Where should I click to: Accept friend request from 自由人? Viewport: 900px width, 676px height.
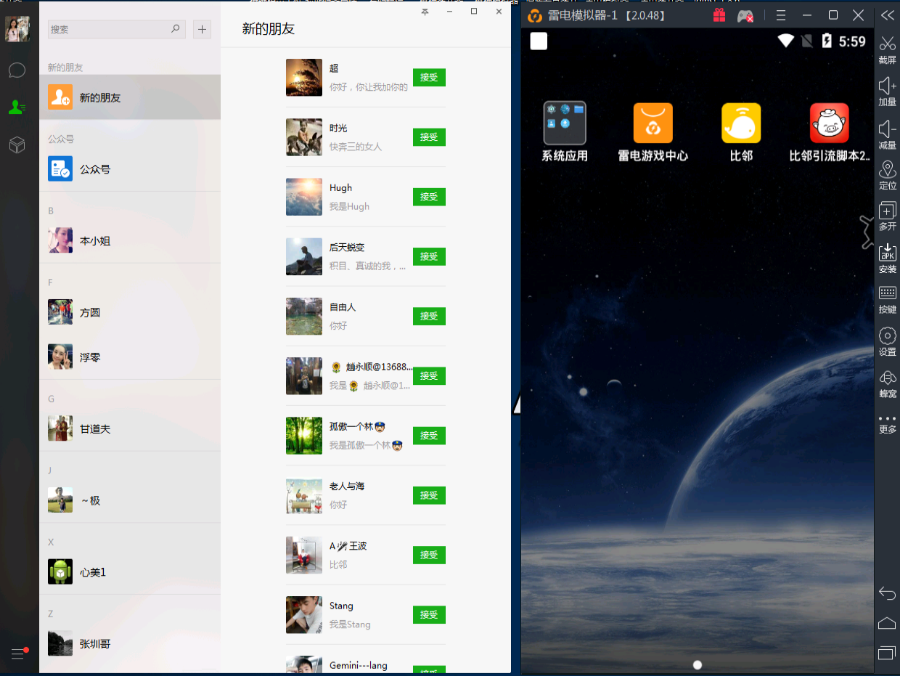click(x=429, y=316)
